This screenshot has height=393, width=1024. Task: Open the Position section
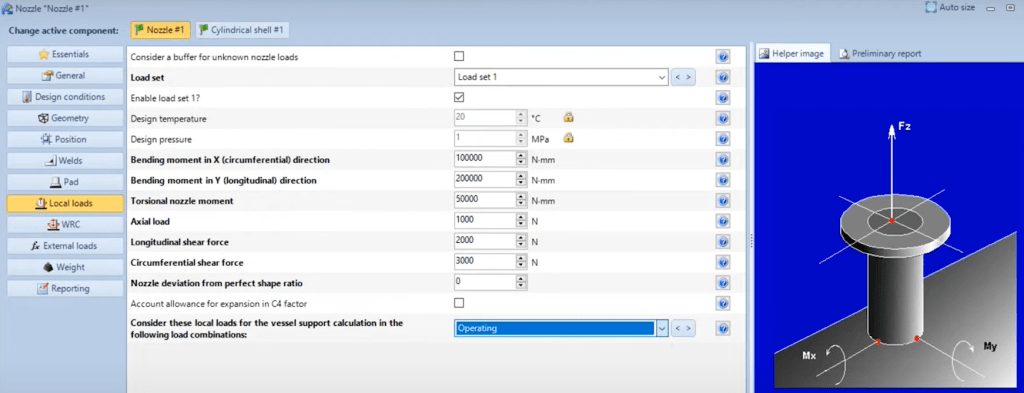[65, 139]
